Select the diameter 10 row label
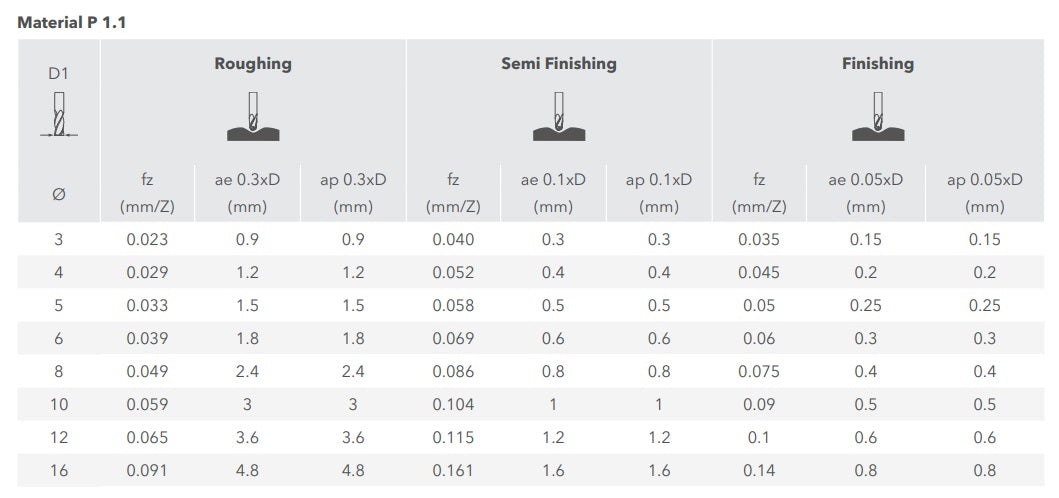This screenshot has width=1059, height=498. (58, 405)
